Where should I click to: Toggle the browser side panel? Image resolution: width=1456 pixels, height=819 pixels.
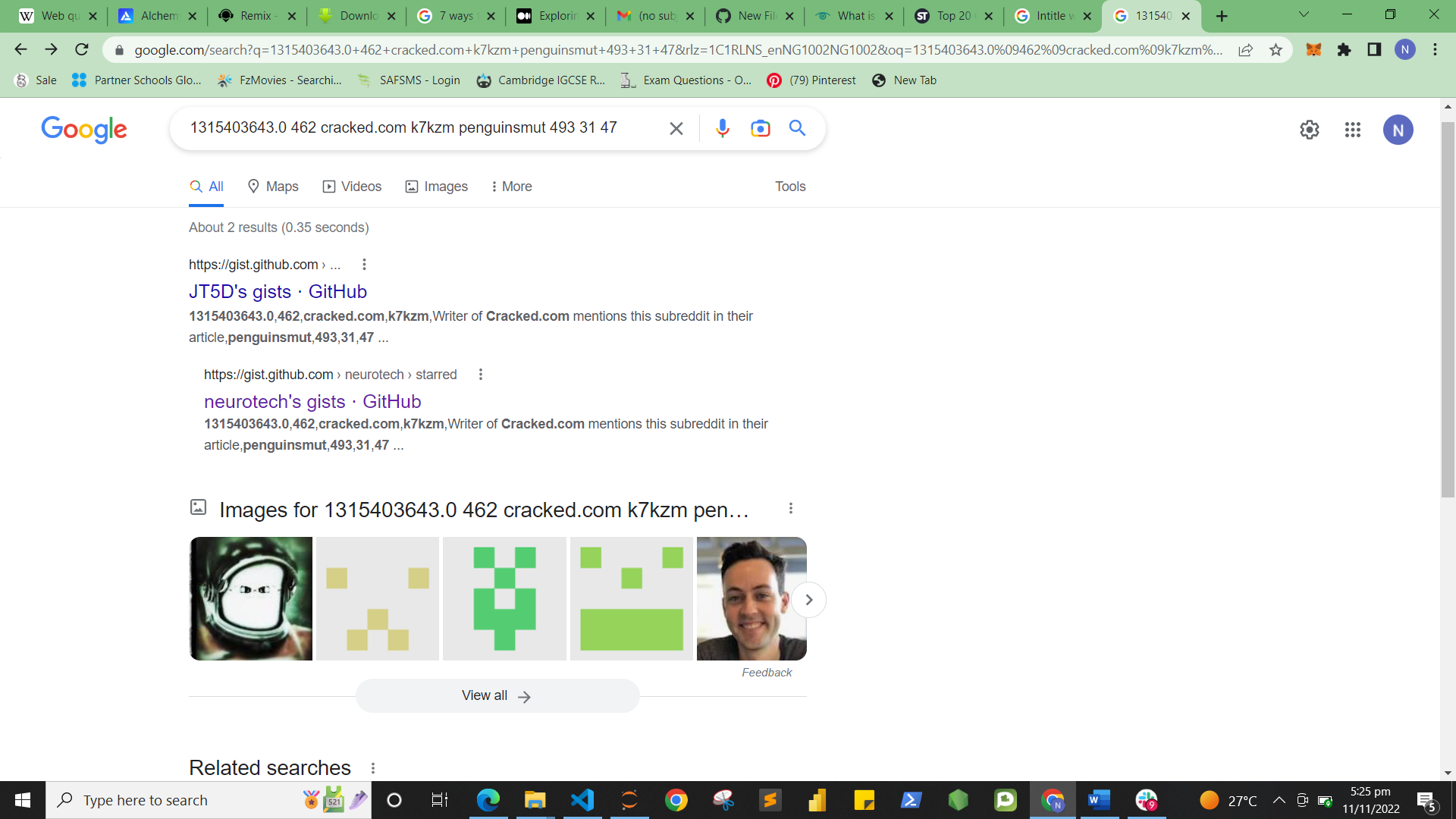tap(1374, 50)
